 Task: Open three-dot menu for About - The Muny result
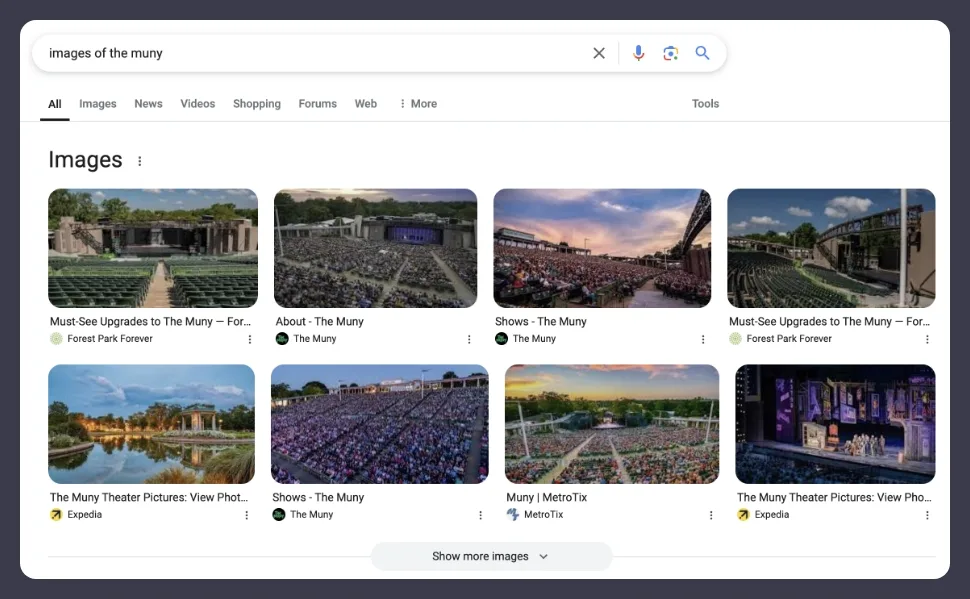pyautogui.click(x=469, y=339)
